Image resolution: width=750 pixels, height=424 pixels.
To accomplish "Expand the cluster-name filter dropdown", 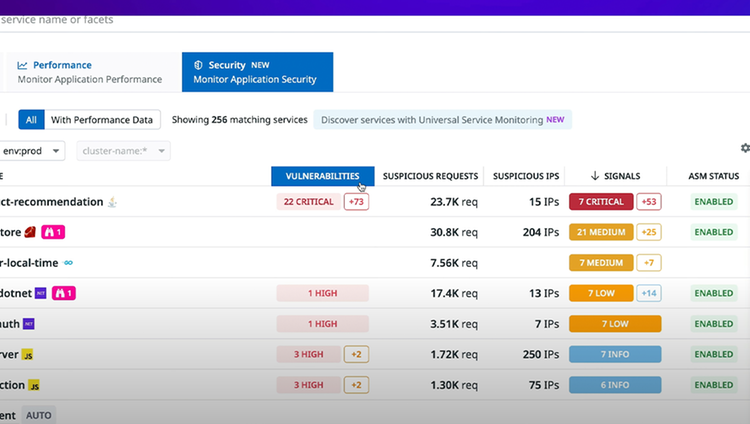I will [x=123, y=151].
